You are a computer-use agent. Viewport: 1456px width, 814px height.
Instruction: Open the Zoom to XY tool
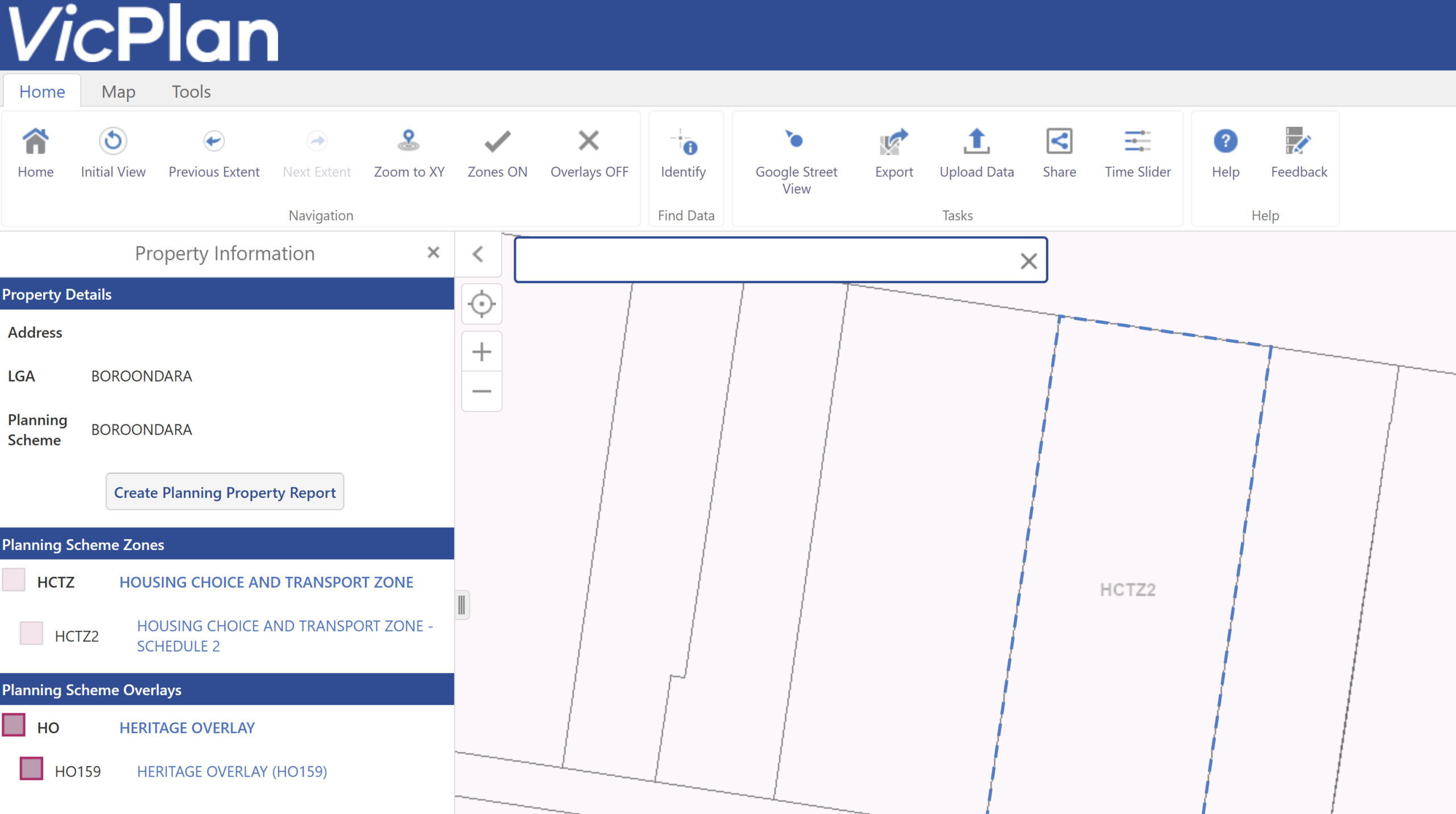point(409,141)
